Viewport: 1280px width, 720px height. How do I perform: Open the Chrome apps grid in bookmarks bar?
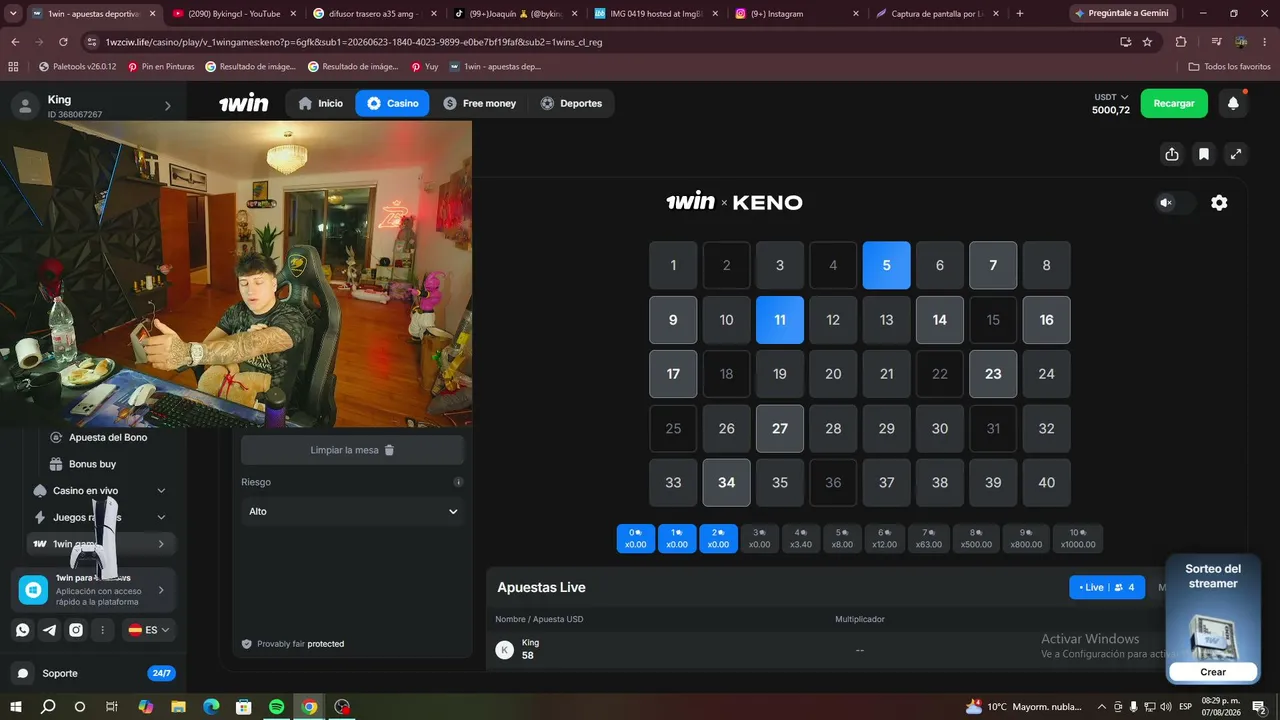point(13,67)
